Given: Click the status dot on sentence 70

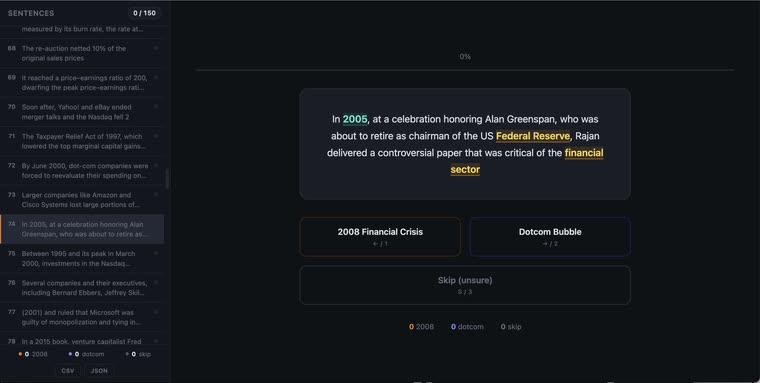Looking at the screenshot, I should (x=156, y=107).
